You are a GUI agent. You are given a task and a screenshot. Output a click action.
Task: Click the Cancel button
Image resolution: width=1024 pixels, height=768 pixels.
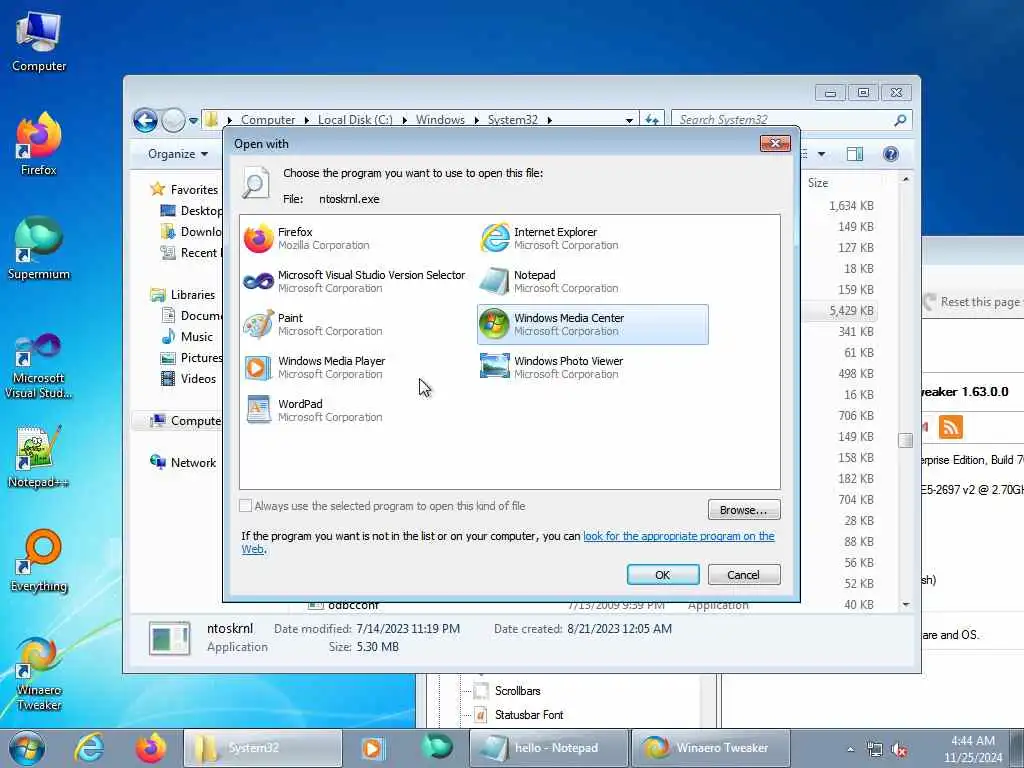click(x=744, y=575)
